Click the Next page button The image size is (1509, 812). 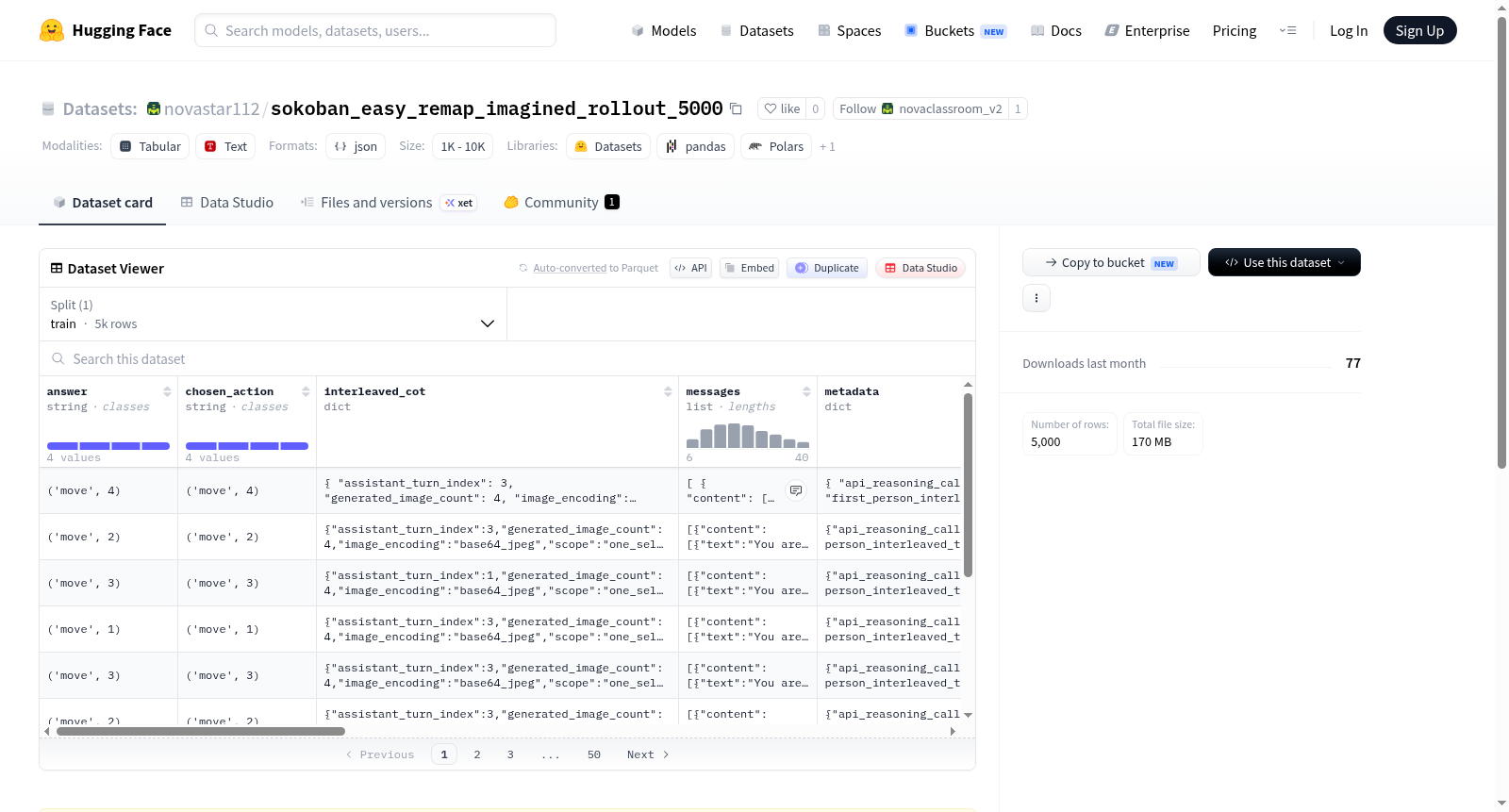click(648, 754)
